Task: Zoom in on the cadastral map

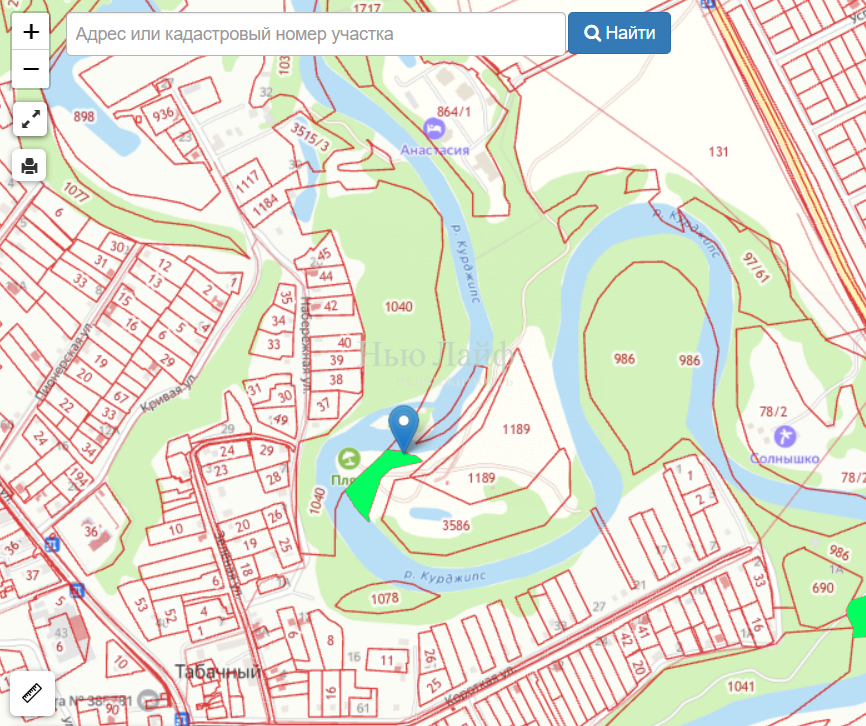Action: coord(31,32)
